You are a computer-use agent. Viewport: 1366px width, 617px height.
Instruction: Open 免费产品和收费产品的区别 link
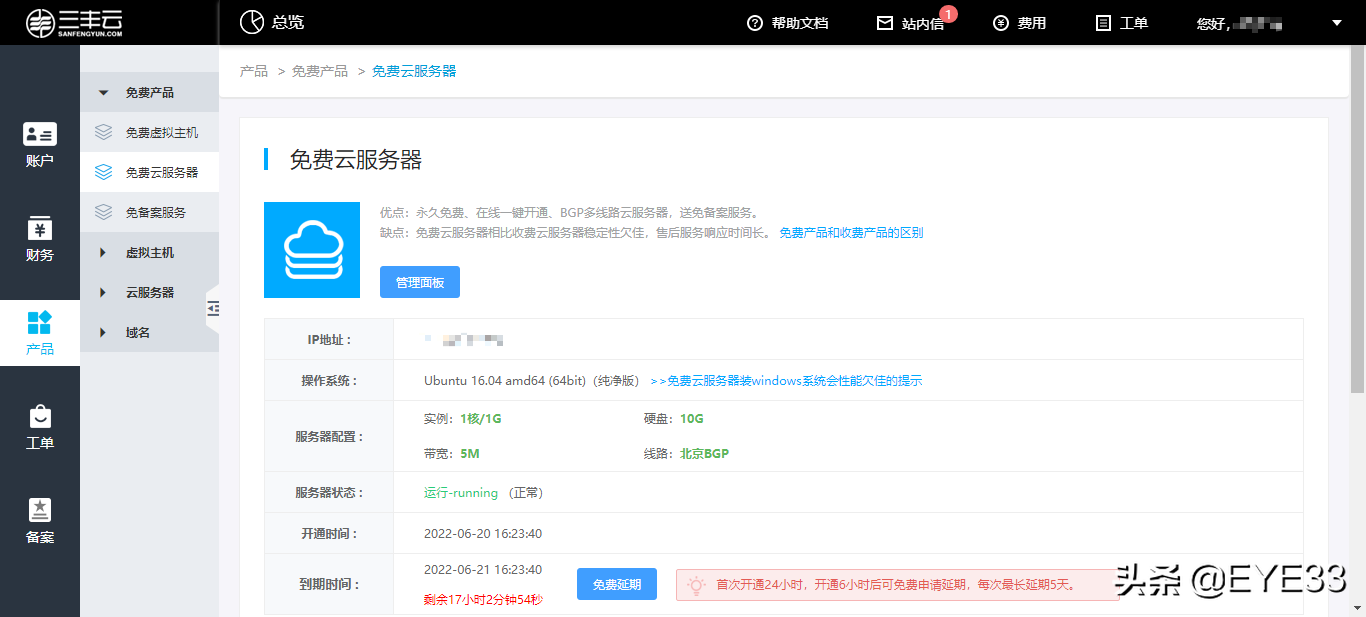851,233
